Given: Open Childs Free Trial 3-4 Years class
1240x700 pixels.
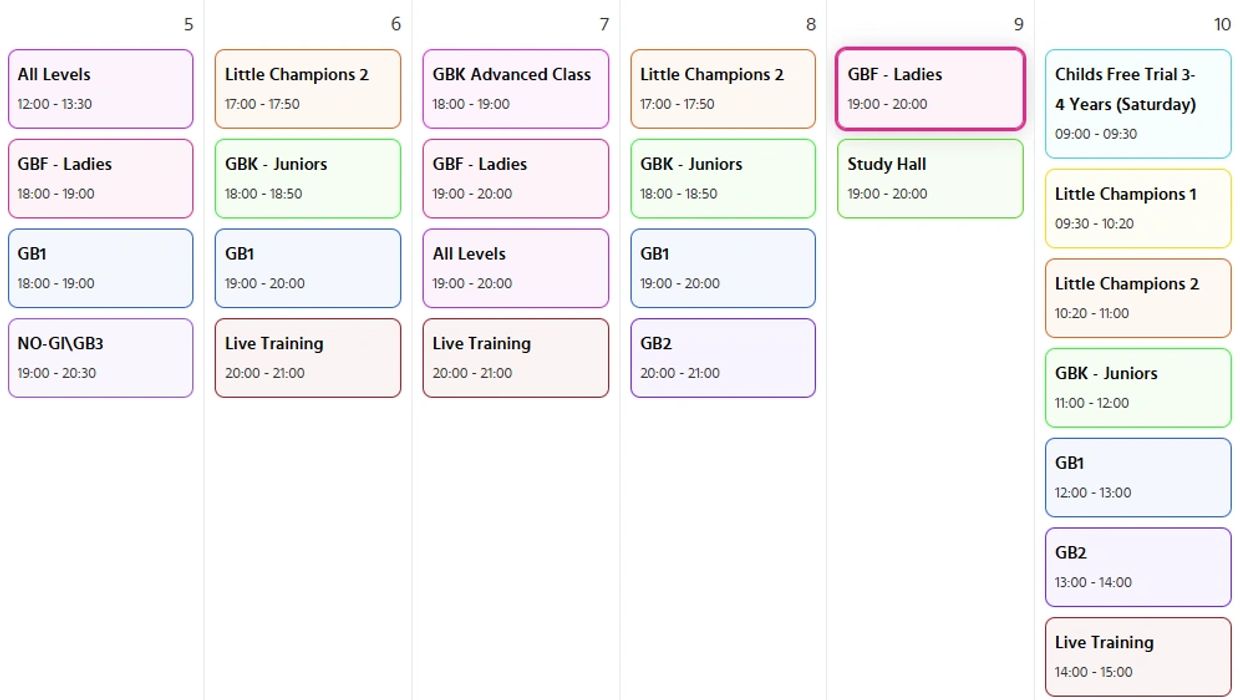Looking at the screenshot, I should [1137, 104].
